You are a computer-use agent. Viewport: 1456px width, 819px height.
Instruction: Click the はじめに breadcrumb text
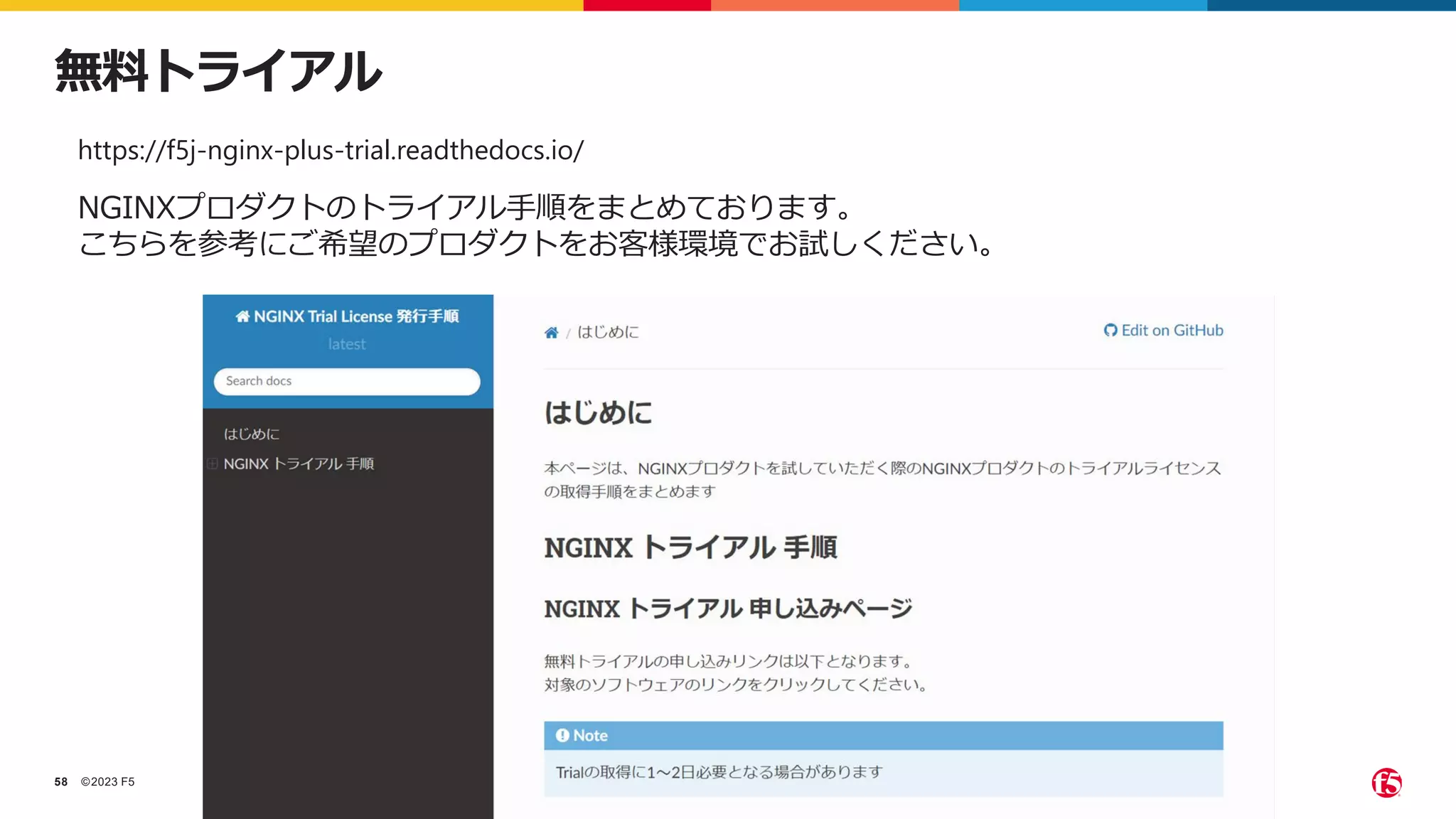pyautogui.click(x=608, y=332)
